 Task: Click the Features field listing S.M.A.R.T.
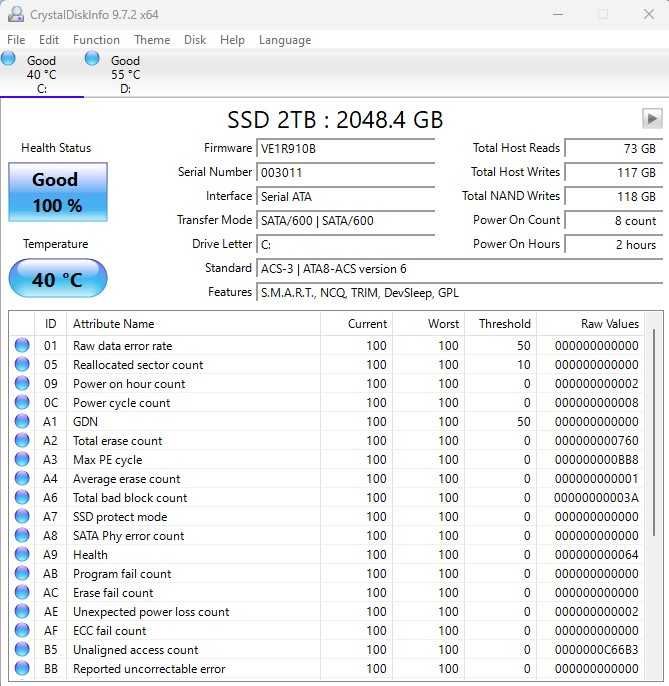point(459,293)
